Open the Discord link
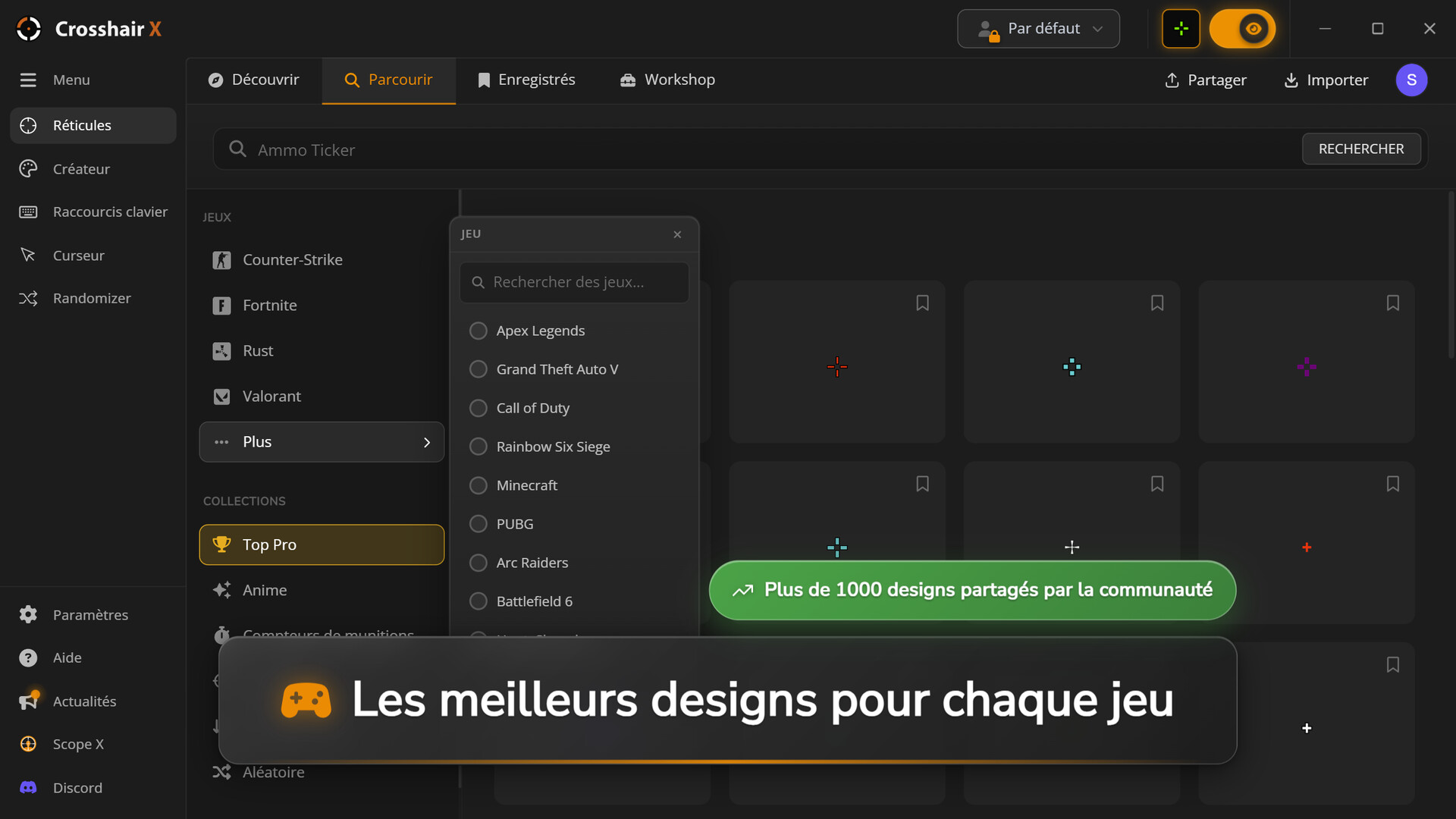 pyautogui.click(x=93, y=787)
